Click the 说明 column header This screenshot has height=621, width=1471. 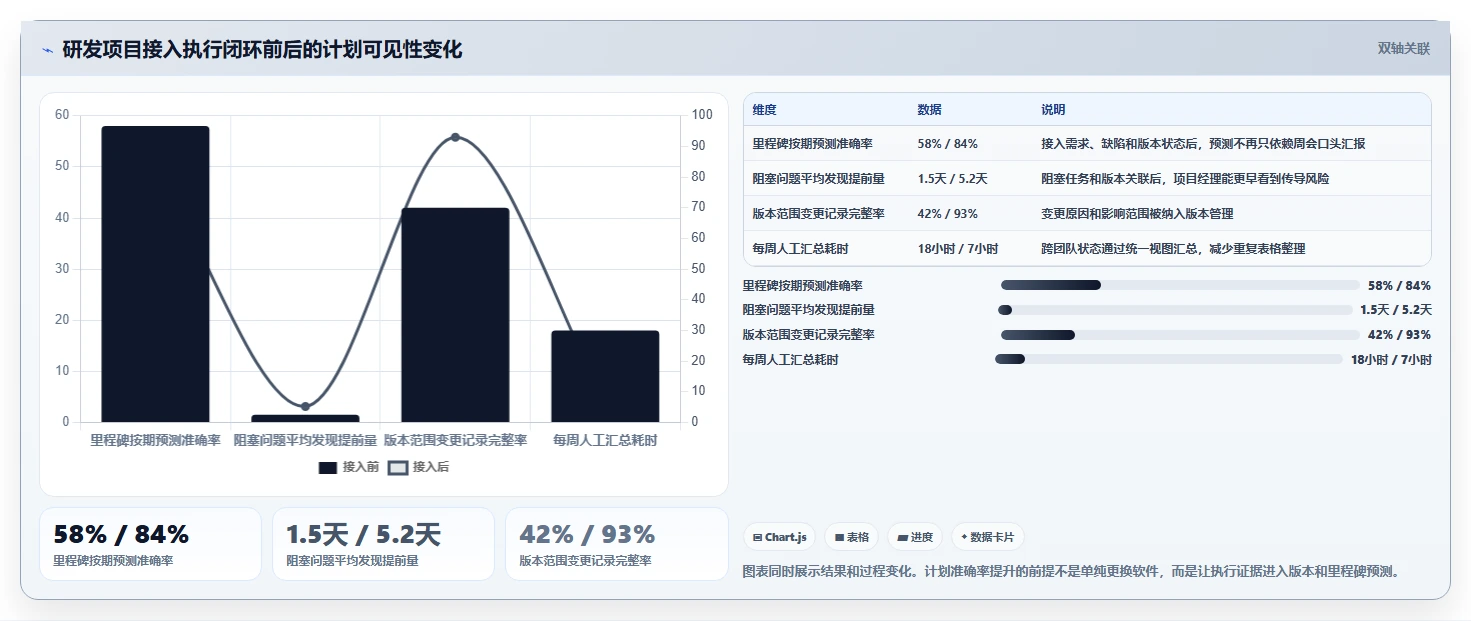[1053, 110]
